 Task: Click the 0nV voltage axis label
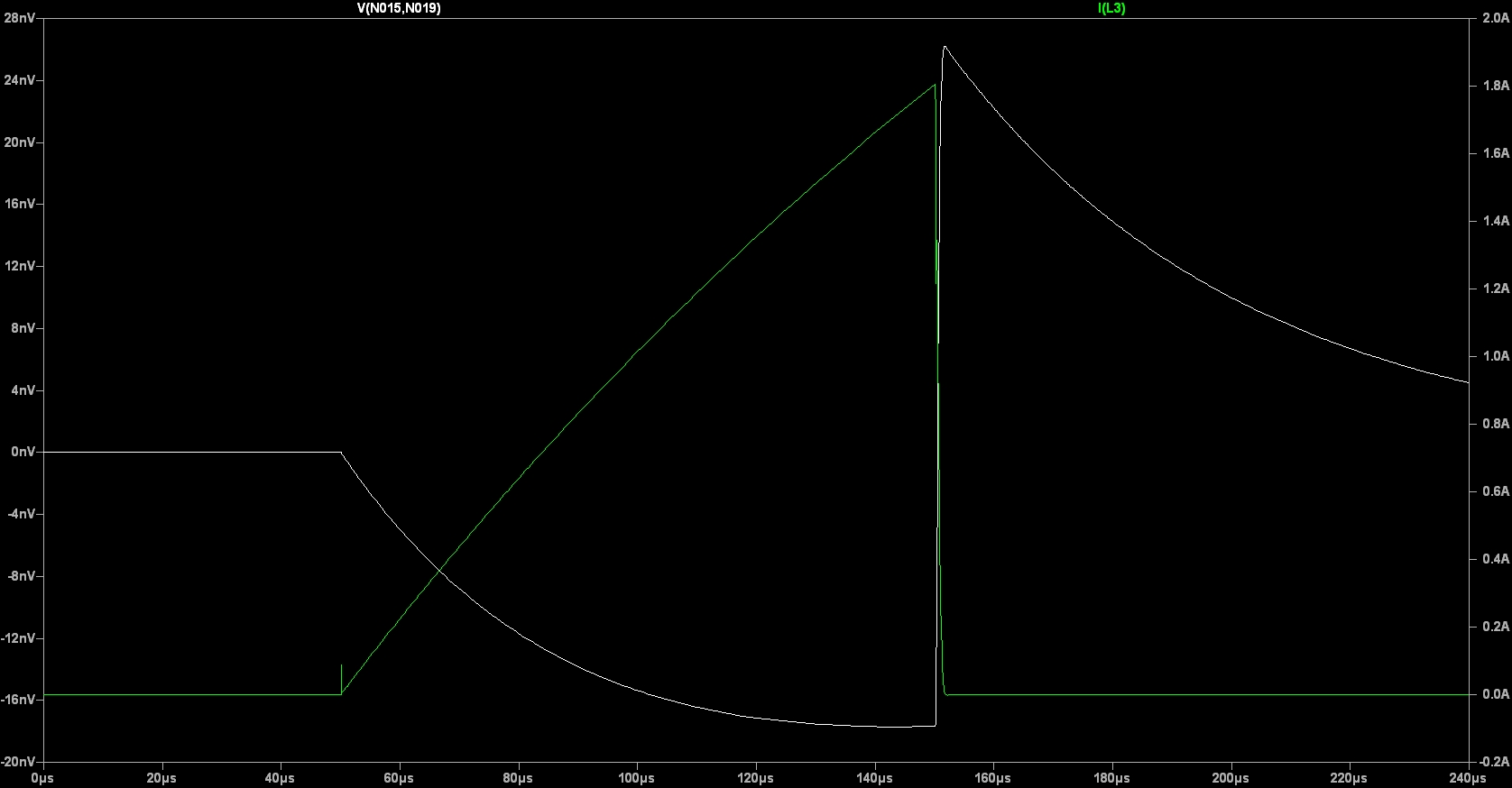(x=23, y=452)
